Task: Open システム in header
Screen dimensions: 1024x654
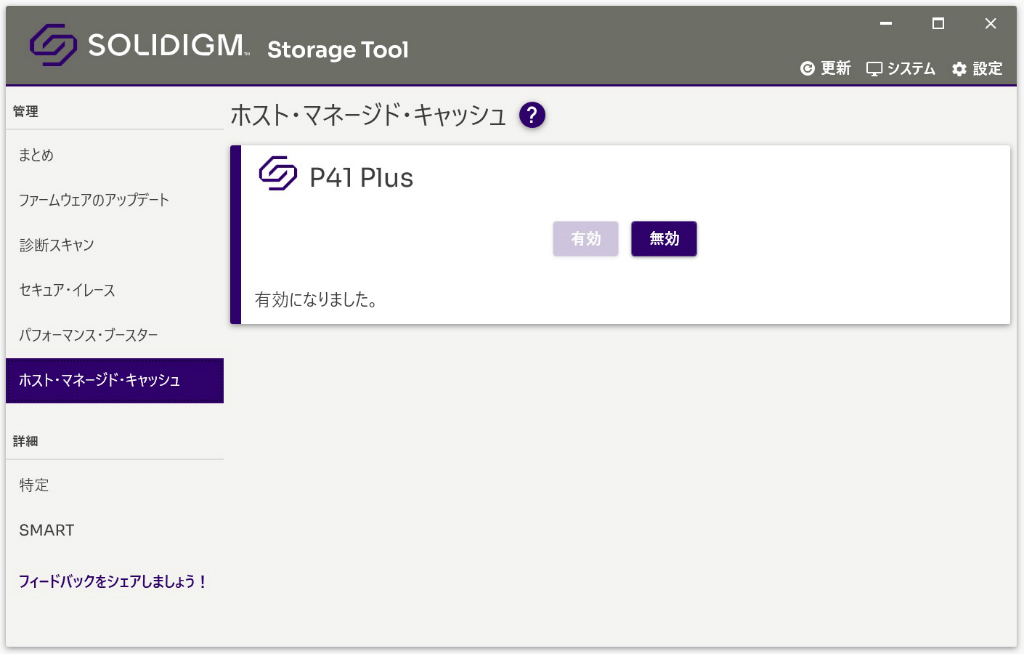Action: [x=901, y=69]
